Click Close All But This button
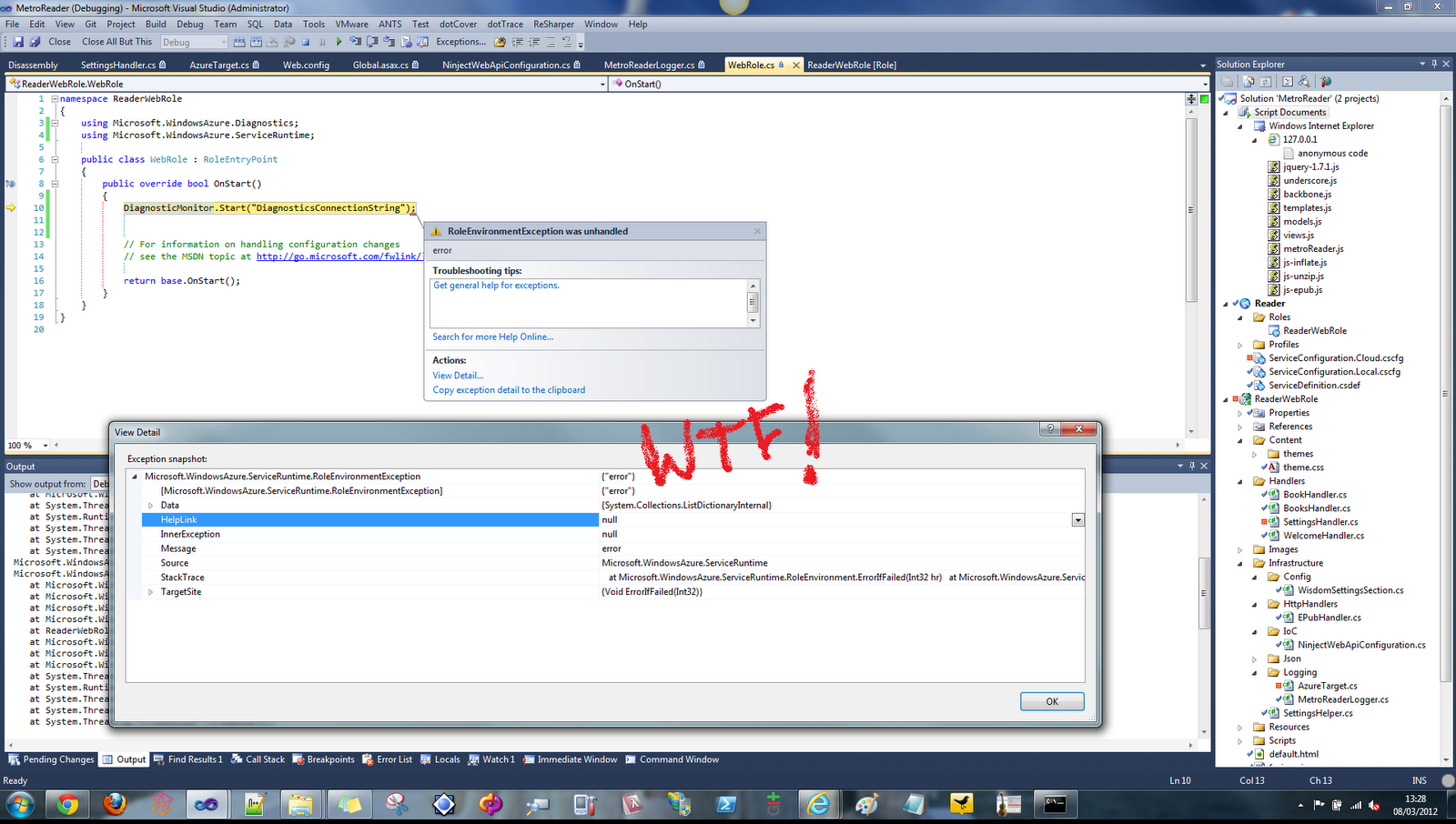Image resolution: width=1456 pixels, height=824 pixels. [x=117, y=42]
